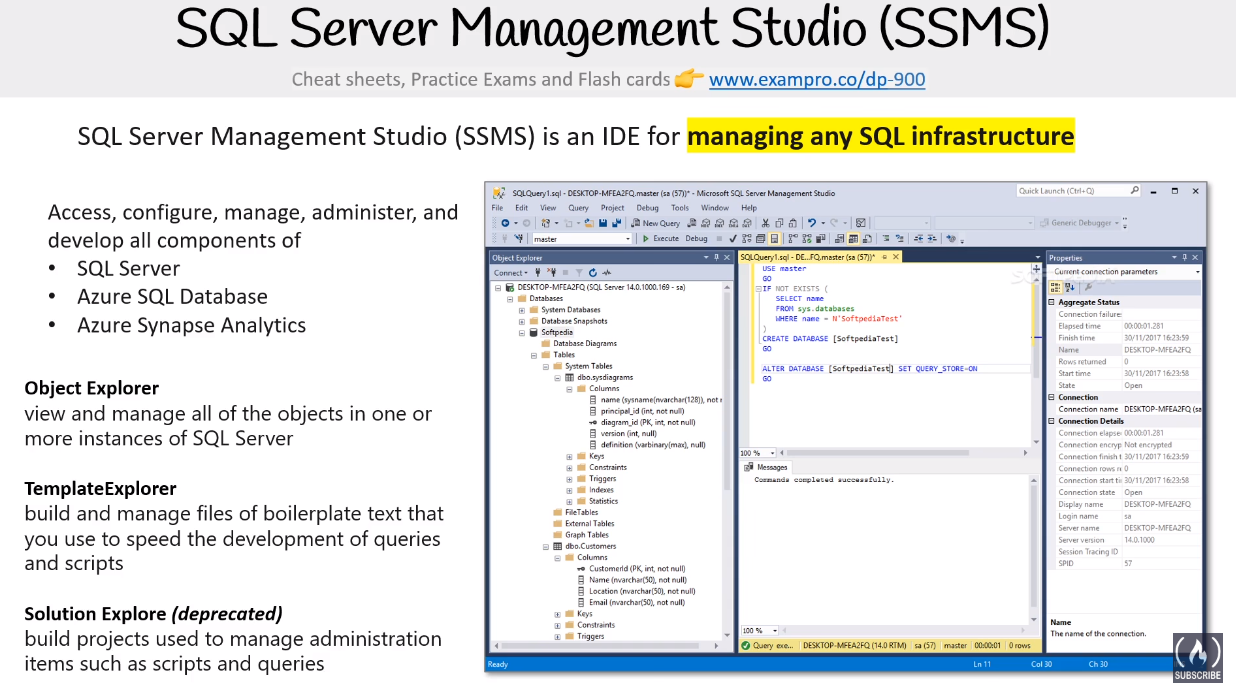Open the Tools menu
This screenshot has width=1236, height=690.
pos(680,208)
